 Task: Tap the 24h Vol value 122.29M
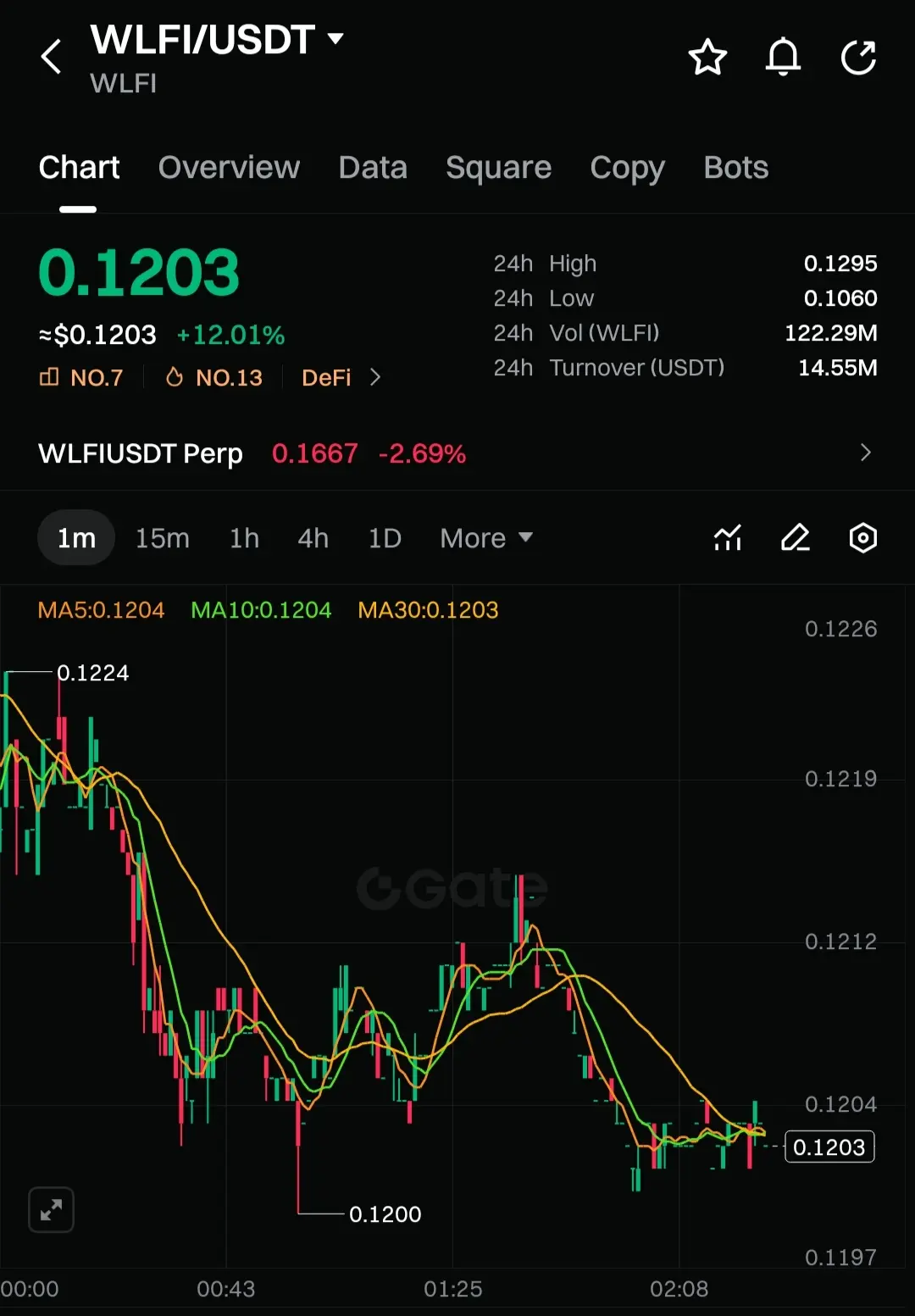coord(831,333)
